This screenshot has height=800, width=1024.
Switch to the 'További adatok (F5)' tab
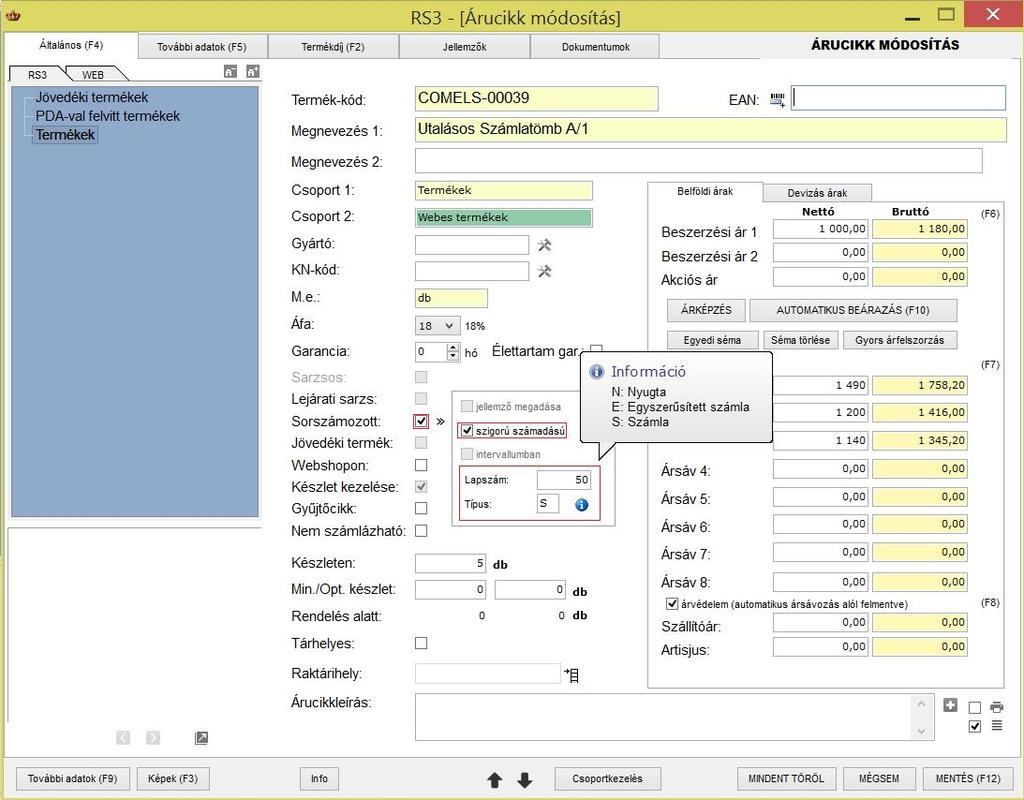202,47
